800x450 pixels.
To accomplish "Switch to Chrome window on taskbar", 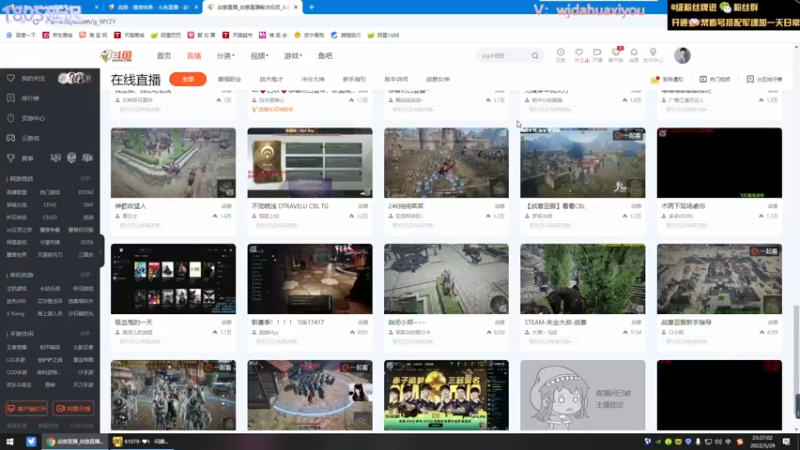I will (74, 441).
